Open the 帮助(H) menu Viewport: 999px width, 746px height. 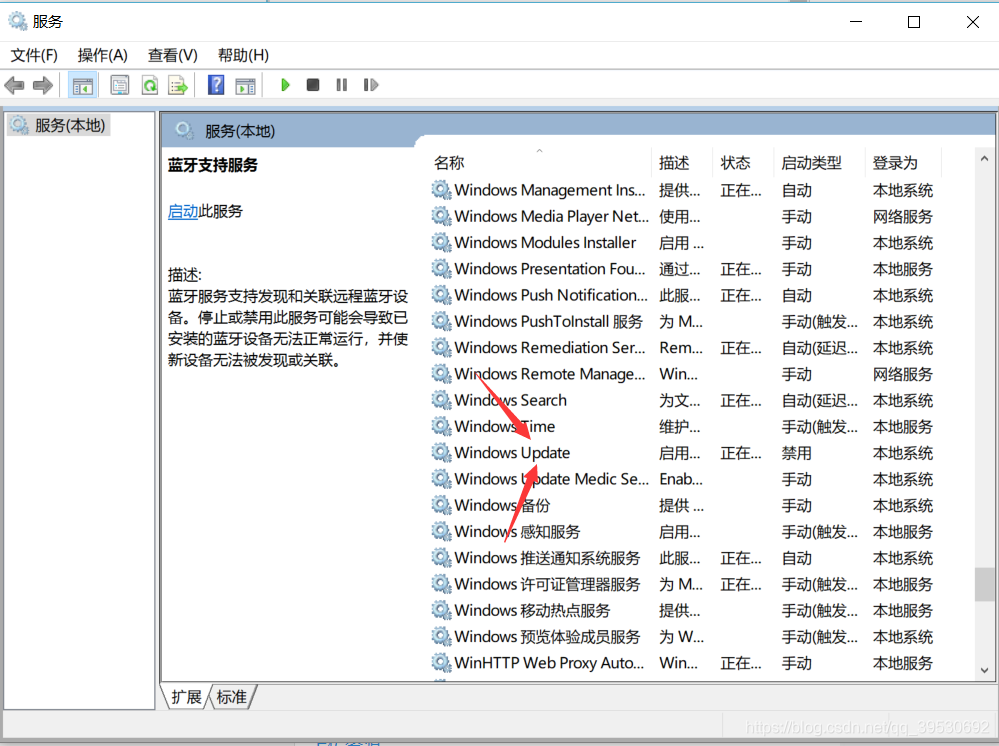point(243,55)
